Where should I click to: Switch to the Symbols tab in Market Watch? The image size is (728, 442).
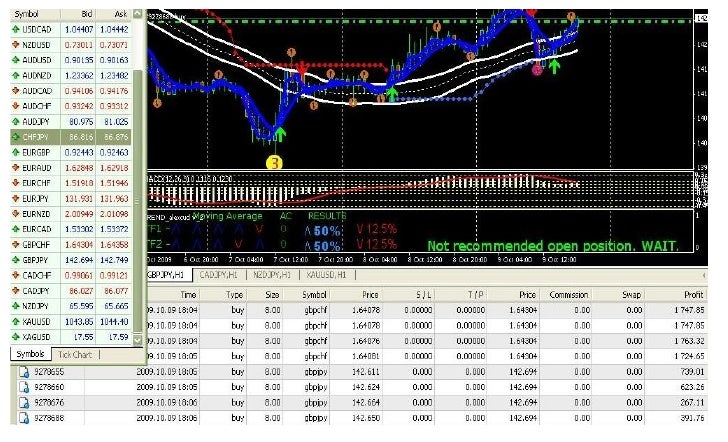(31, 354)
